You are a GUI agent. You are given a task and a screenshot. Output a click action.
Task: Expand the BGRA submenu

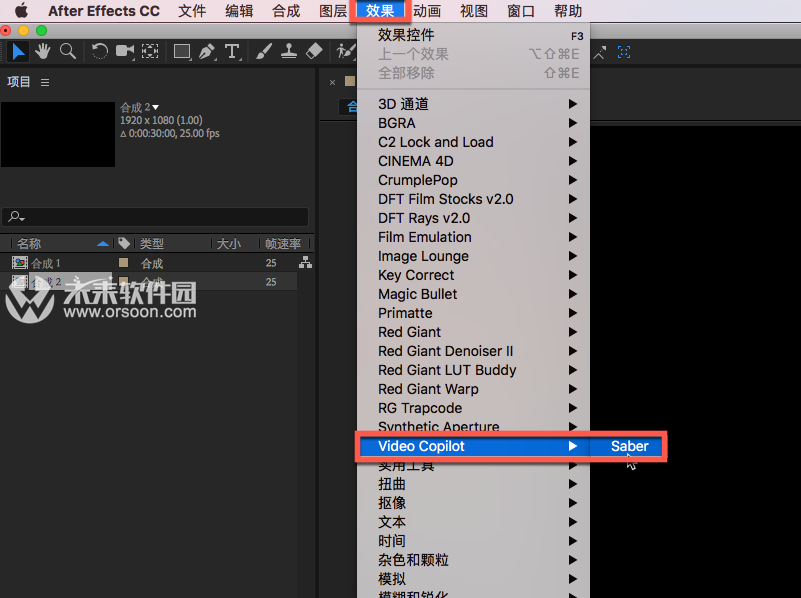click(474, 123)
